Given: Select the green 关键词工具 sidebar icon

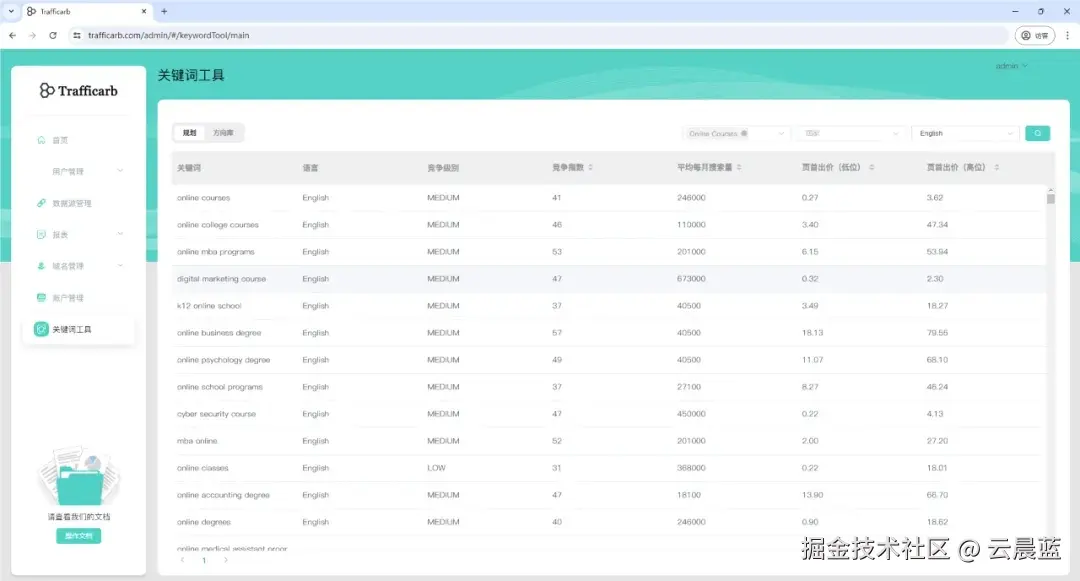Looking at the screenshot, I should (41, 329).
